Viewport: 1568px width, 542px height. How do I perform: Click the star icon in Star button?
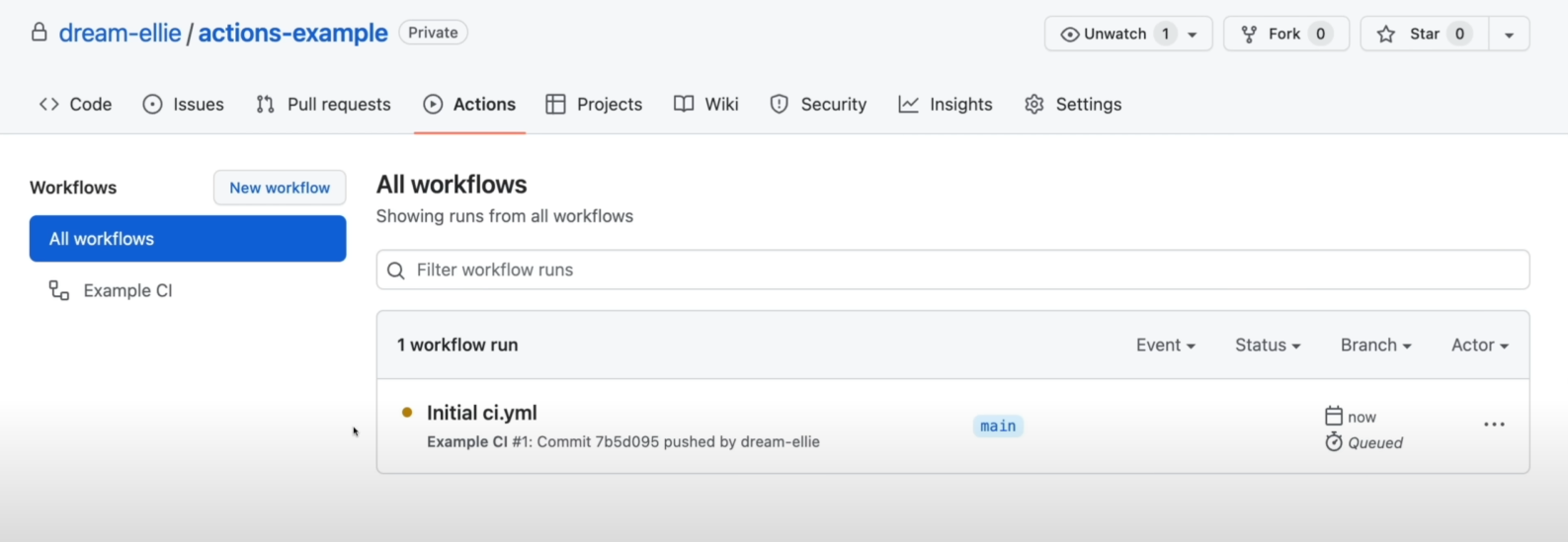(1386, 35)
